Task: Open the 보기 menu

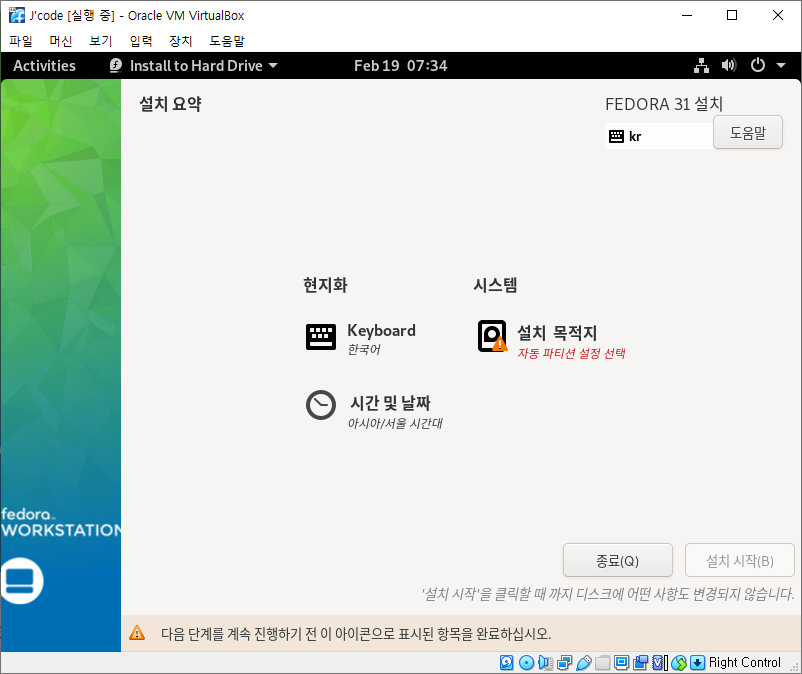Action: pyautogui.click(x=101, y=41)
